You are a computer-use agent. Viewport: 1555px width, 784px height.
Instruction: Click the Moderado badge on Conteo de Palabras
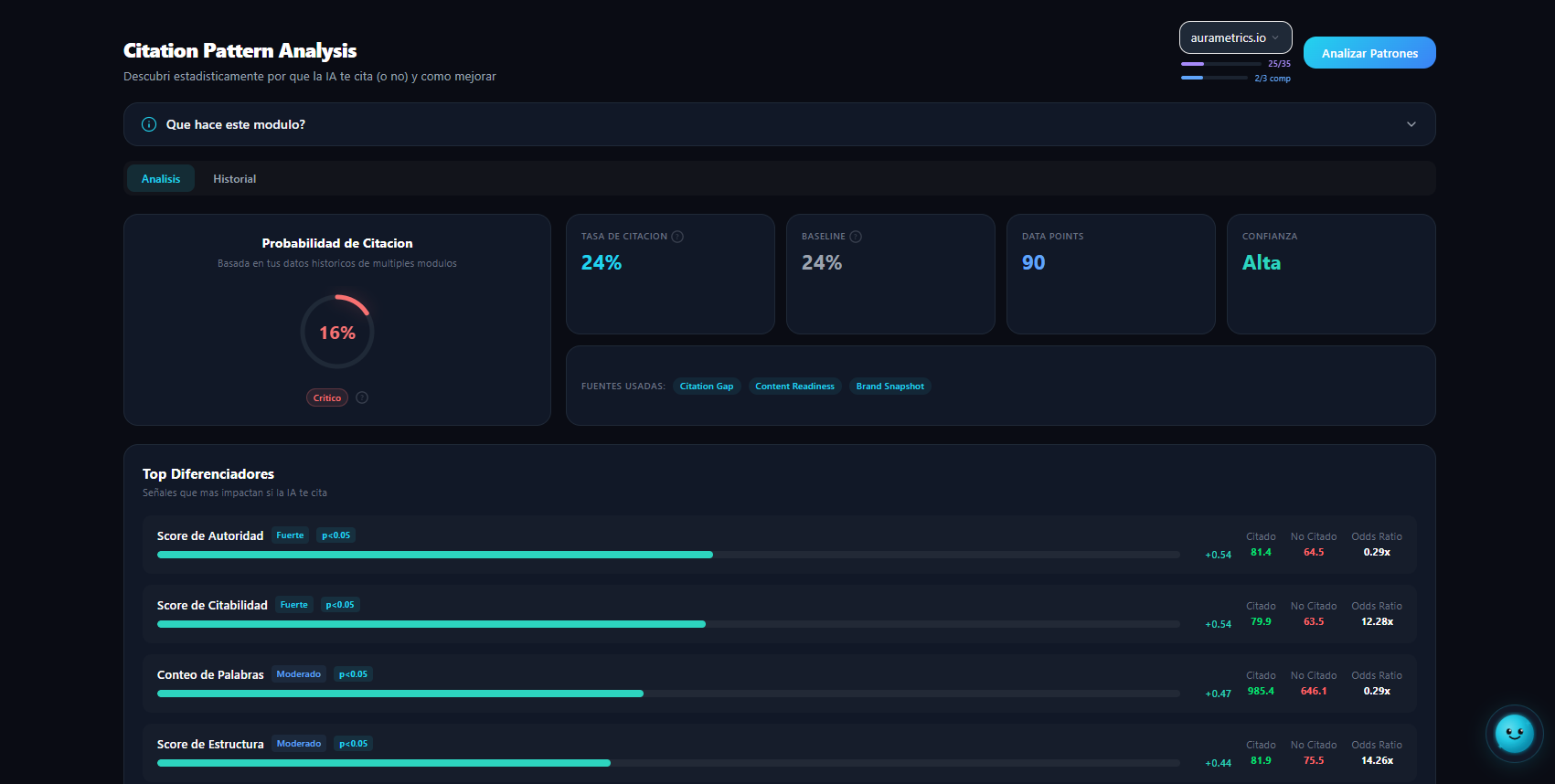pos(299,674)
